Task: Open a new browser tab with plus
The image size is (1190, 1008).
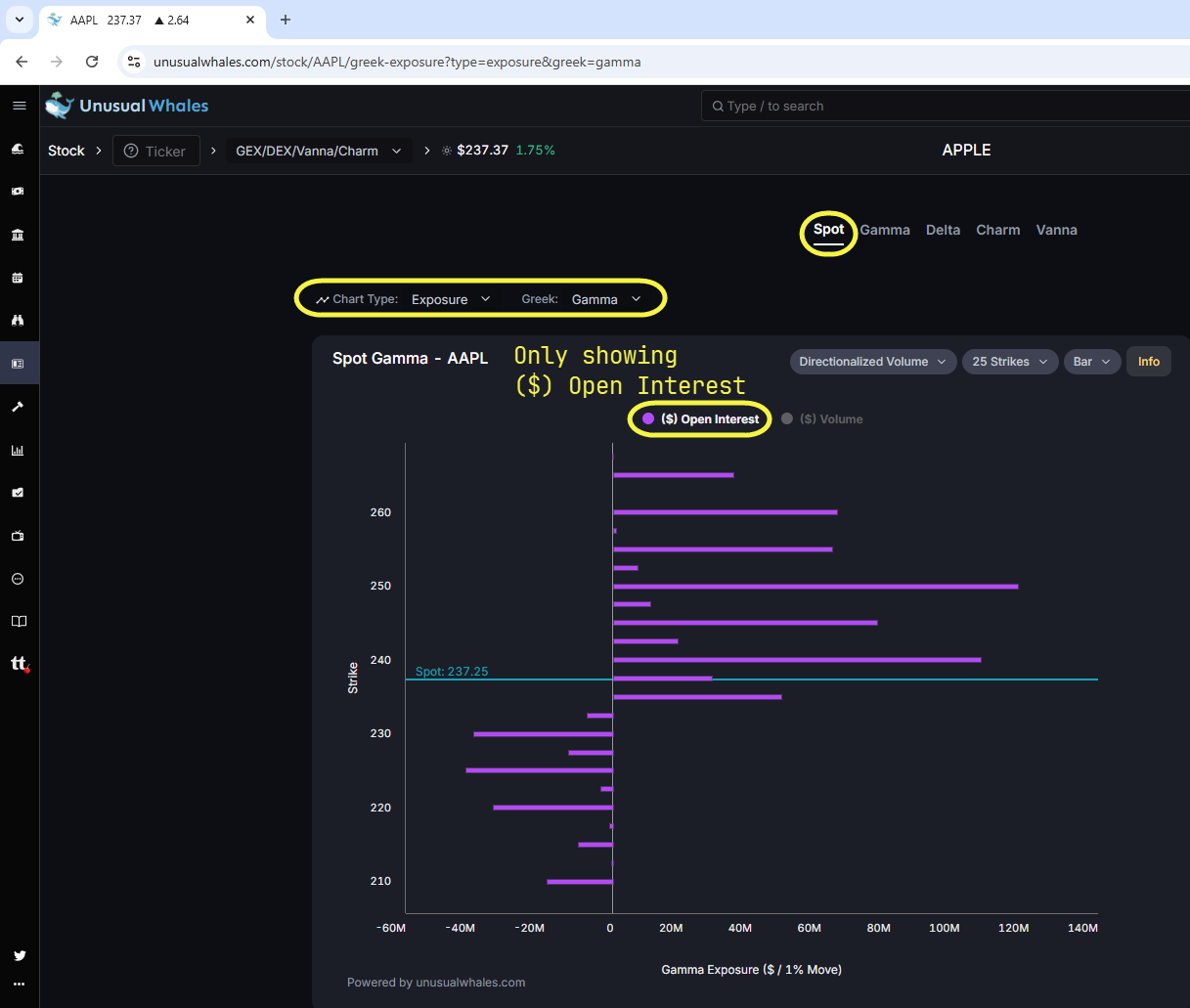Action: 286,20
